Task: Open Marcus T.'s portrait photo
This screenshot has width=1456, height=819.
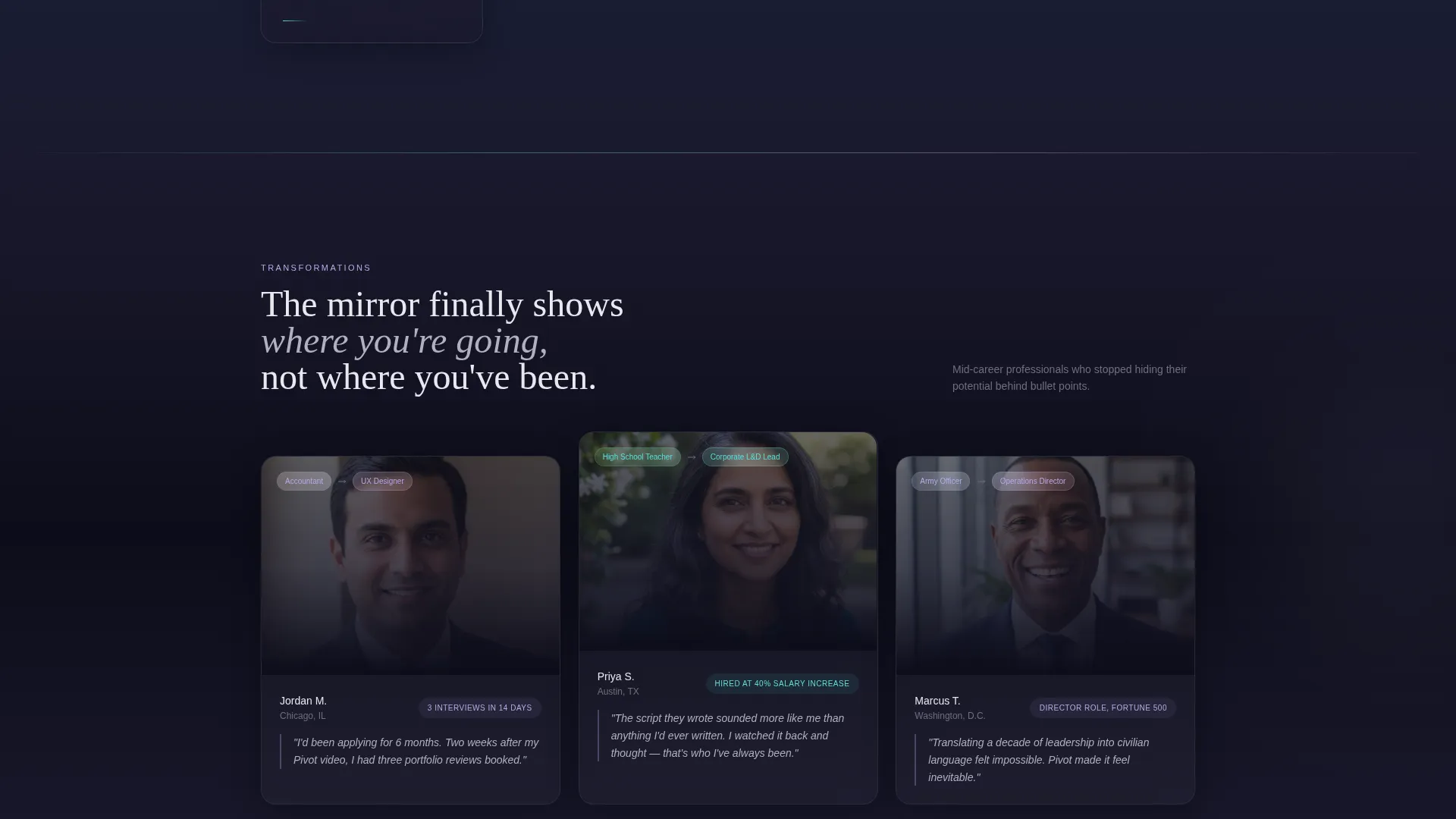Action: (x=1045, y=566)
